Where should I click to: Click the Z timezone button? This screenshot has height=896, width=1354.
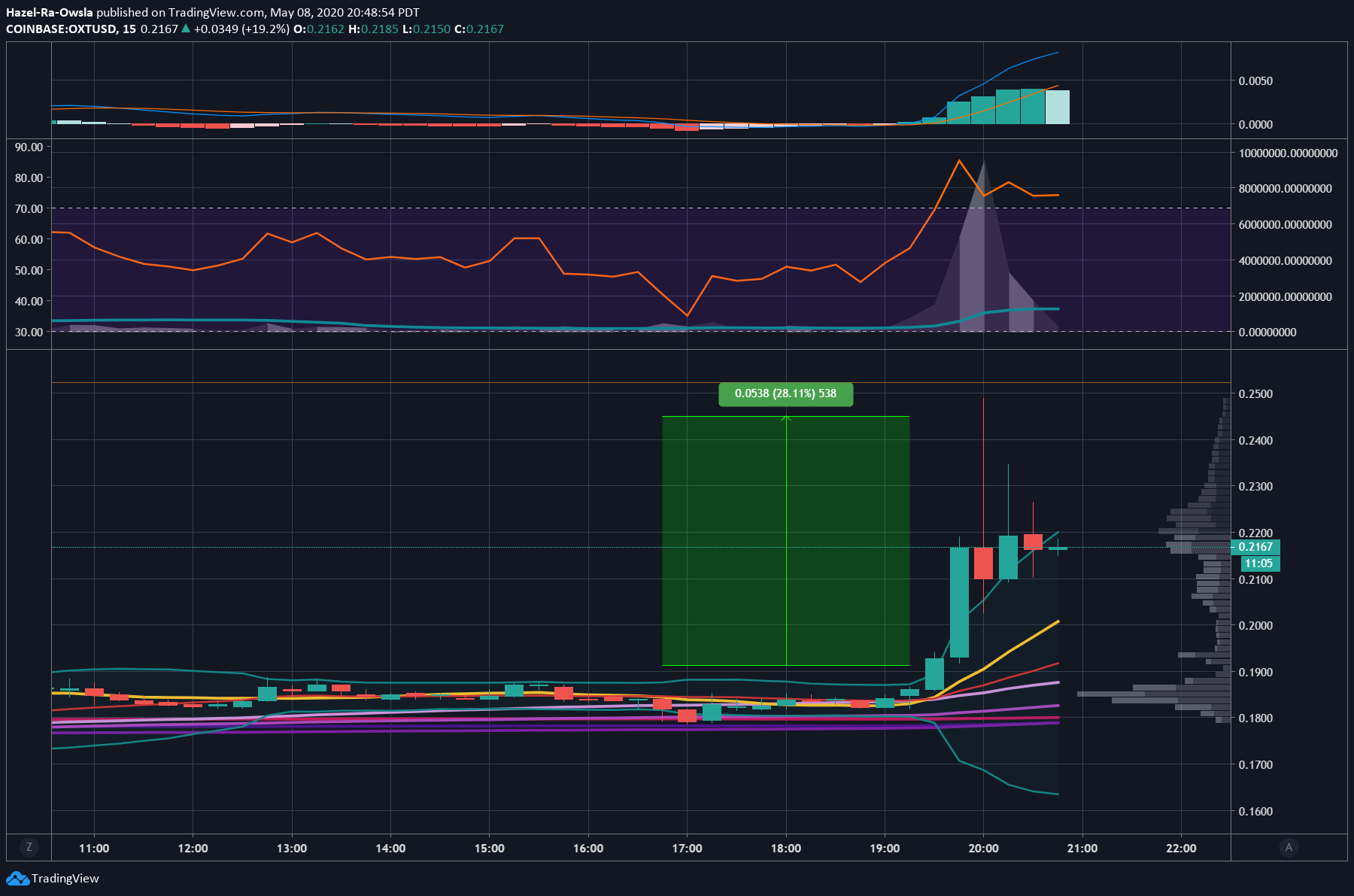click(x=29, y=847)
